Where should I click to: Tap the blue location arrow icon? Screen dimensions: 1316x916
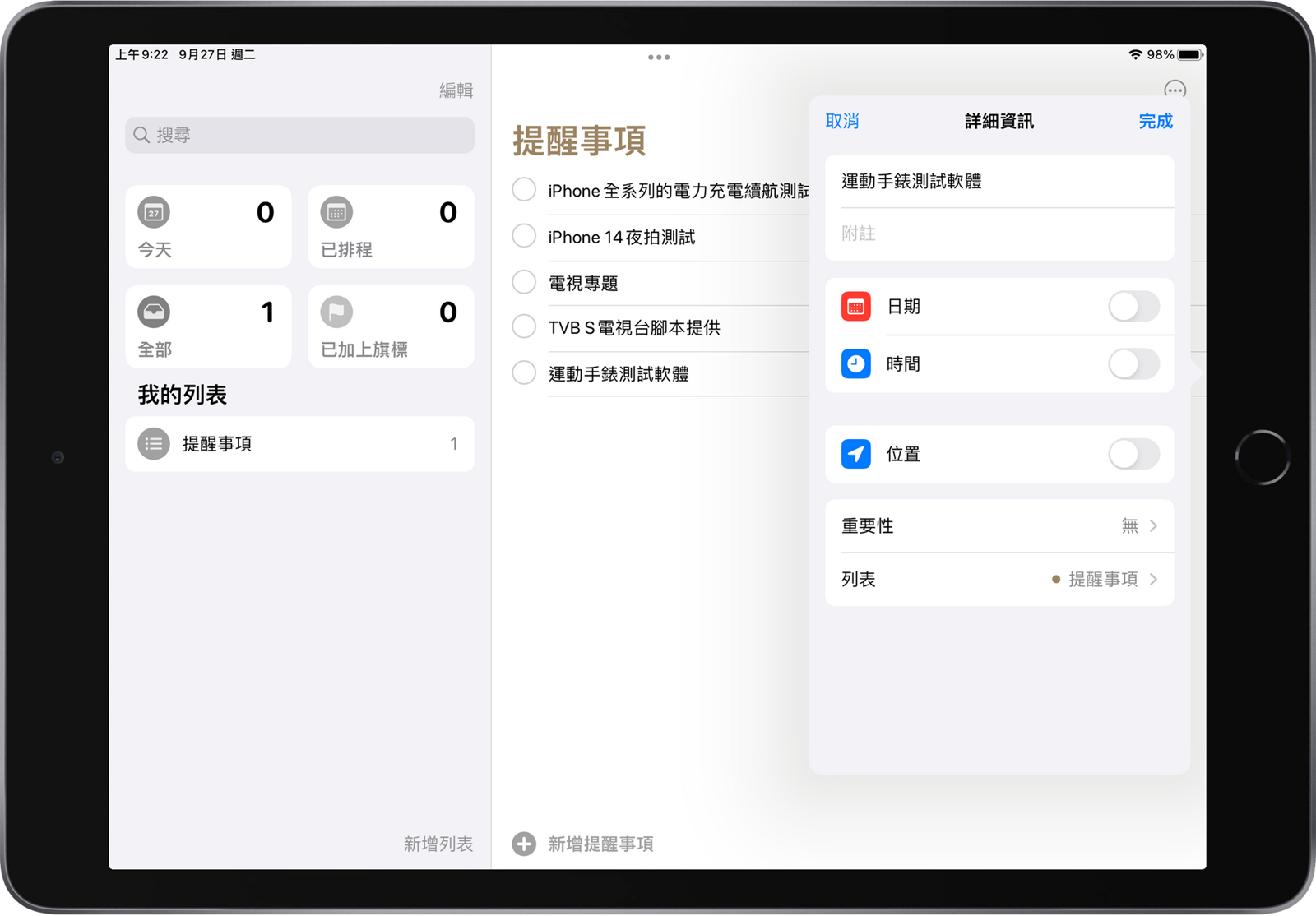[855, 454]
